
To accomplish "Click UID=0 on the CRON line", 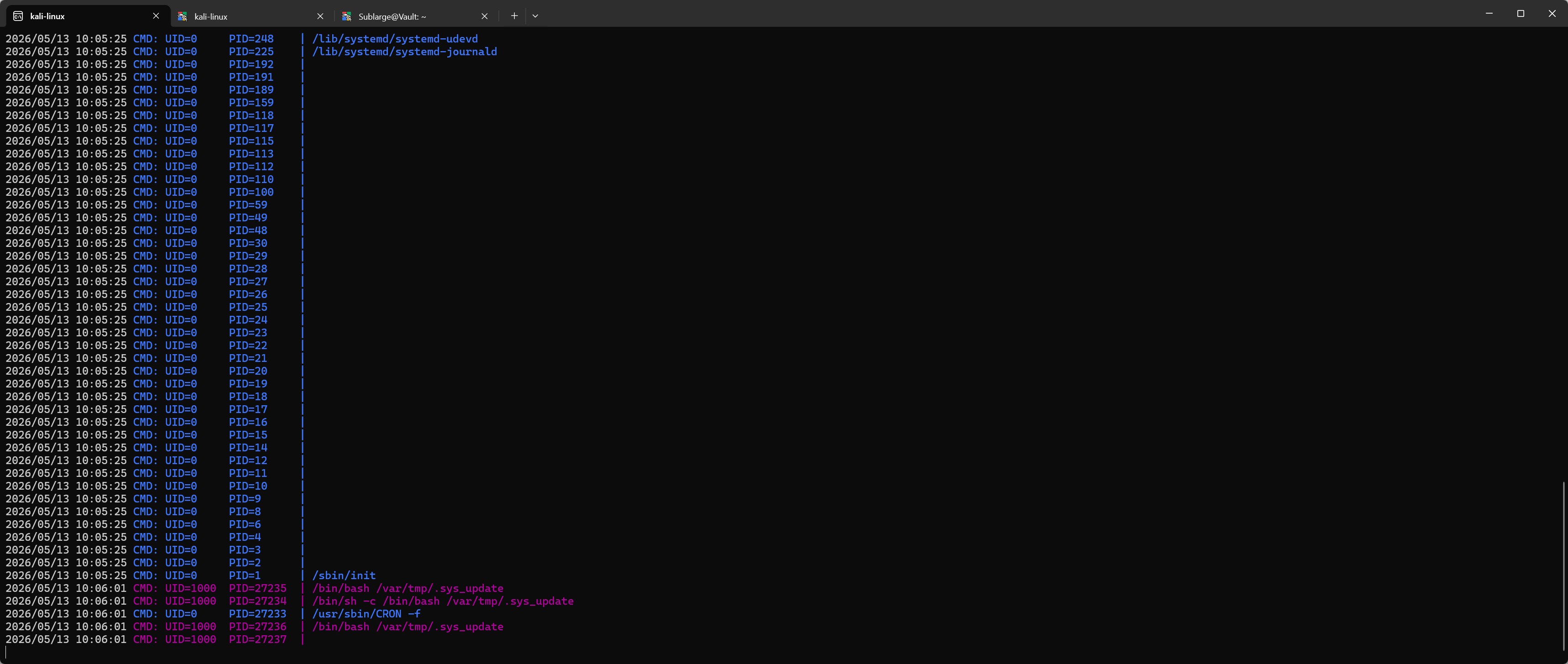I will coord(181,614).
